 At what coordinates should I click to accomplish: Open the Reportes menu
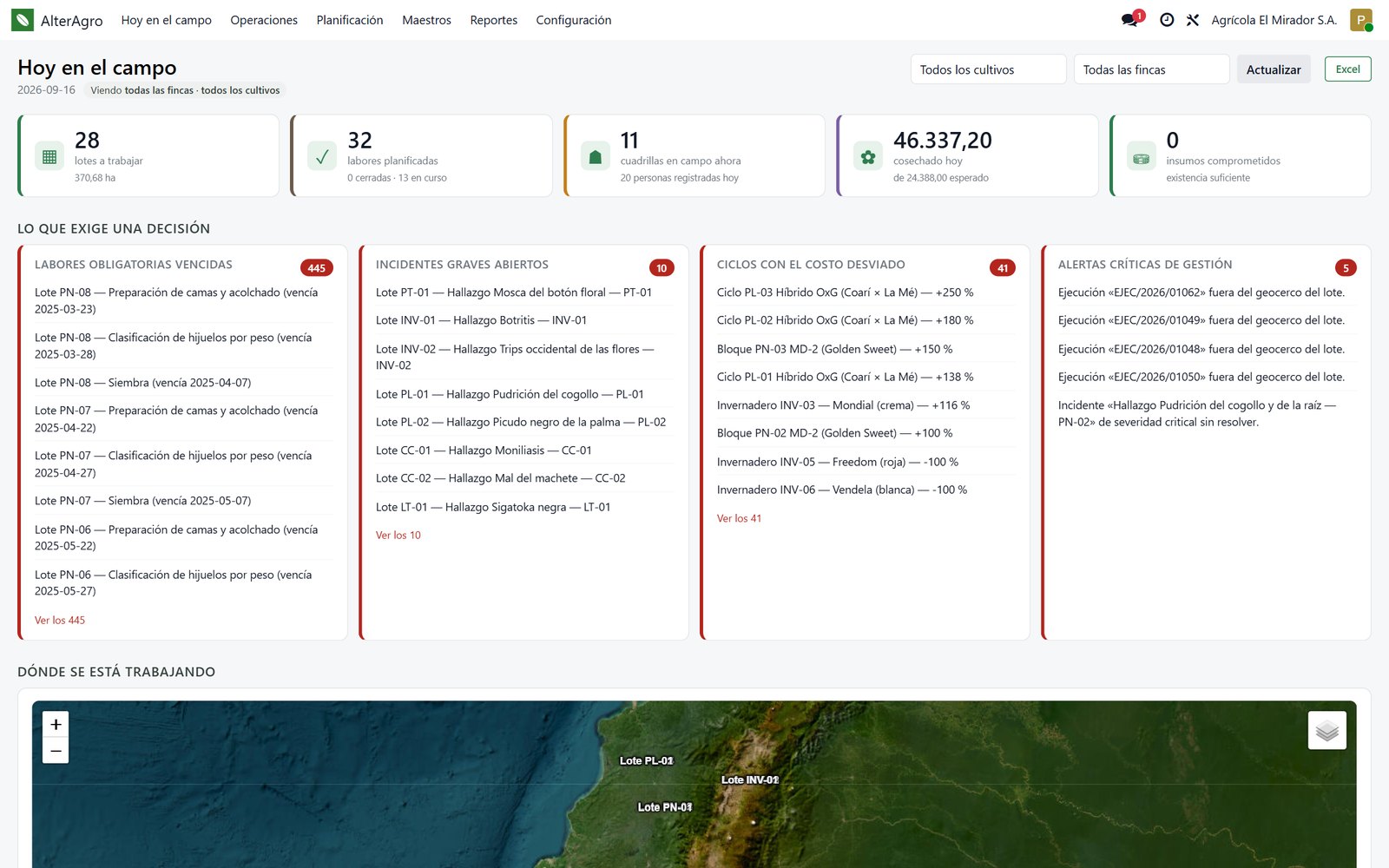tap(494, 20)
